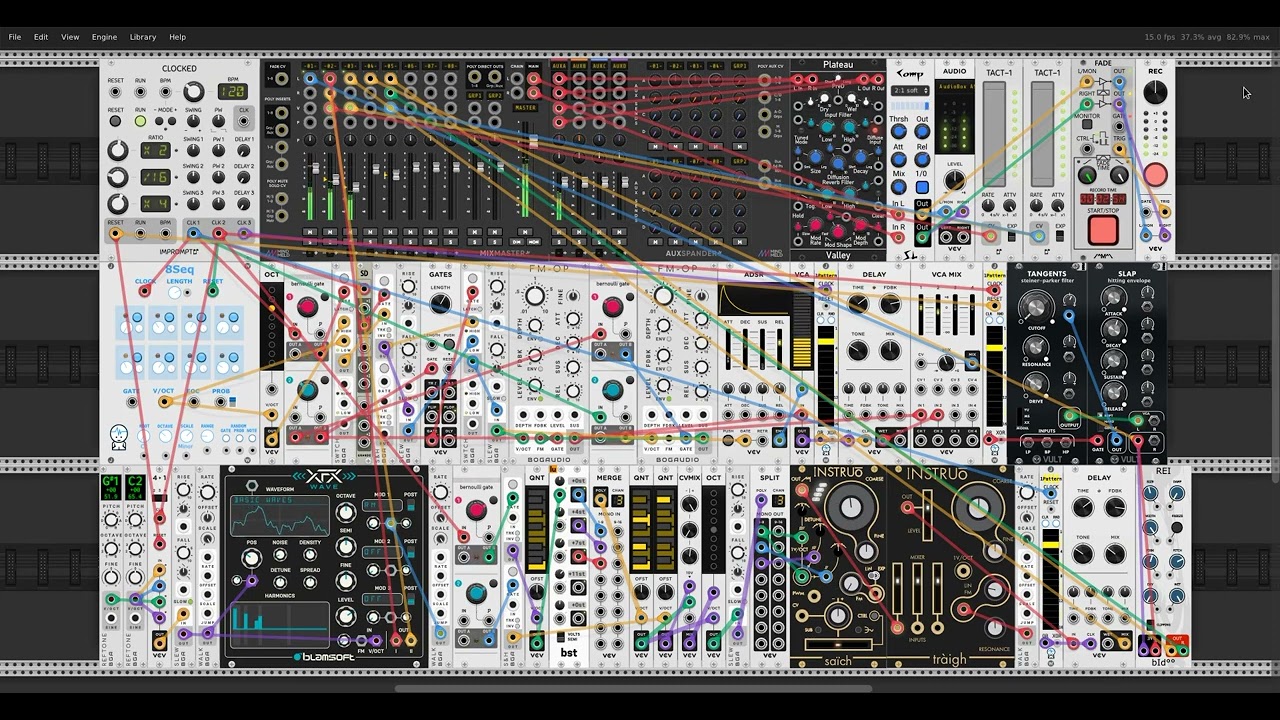Viewport: 1280px width, 720px height.
Task: Click the XFX Wave POS knob
Action: coord(251,558)
